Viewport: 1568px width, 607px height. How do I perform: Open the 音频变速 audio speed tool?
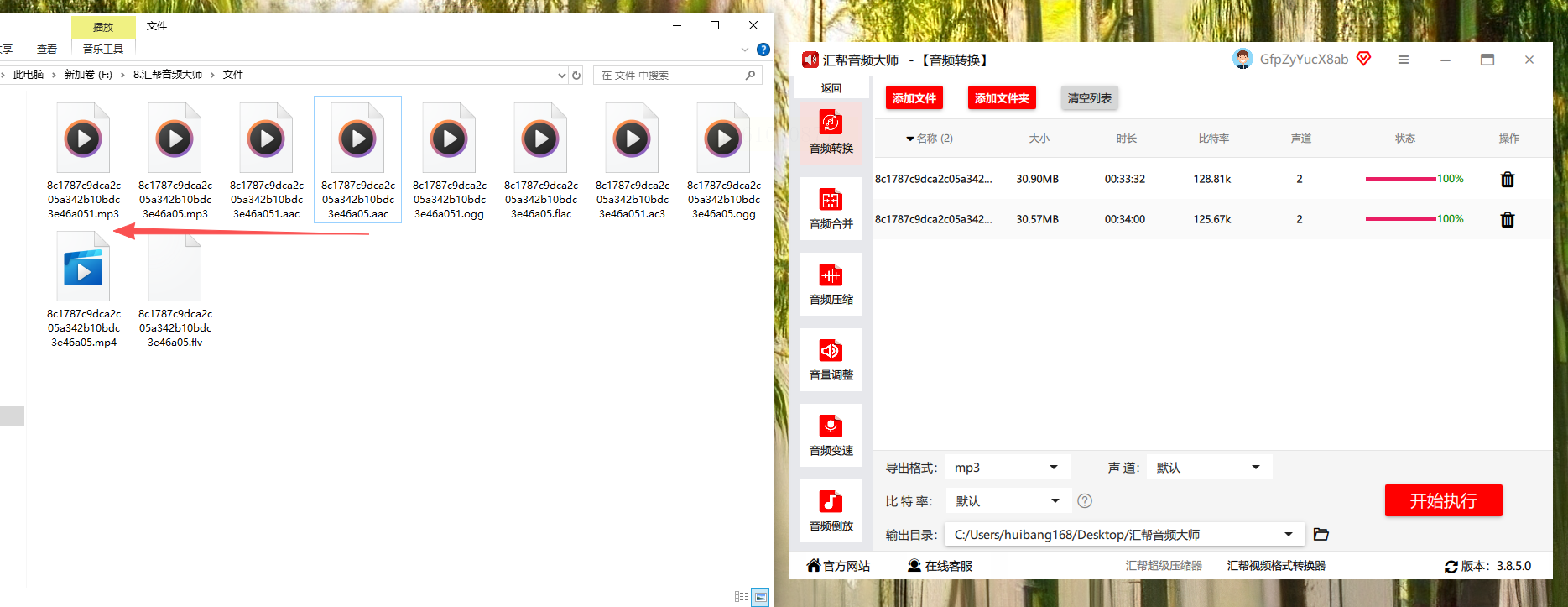pyautogui.click(x=831, y=434)
